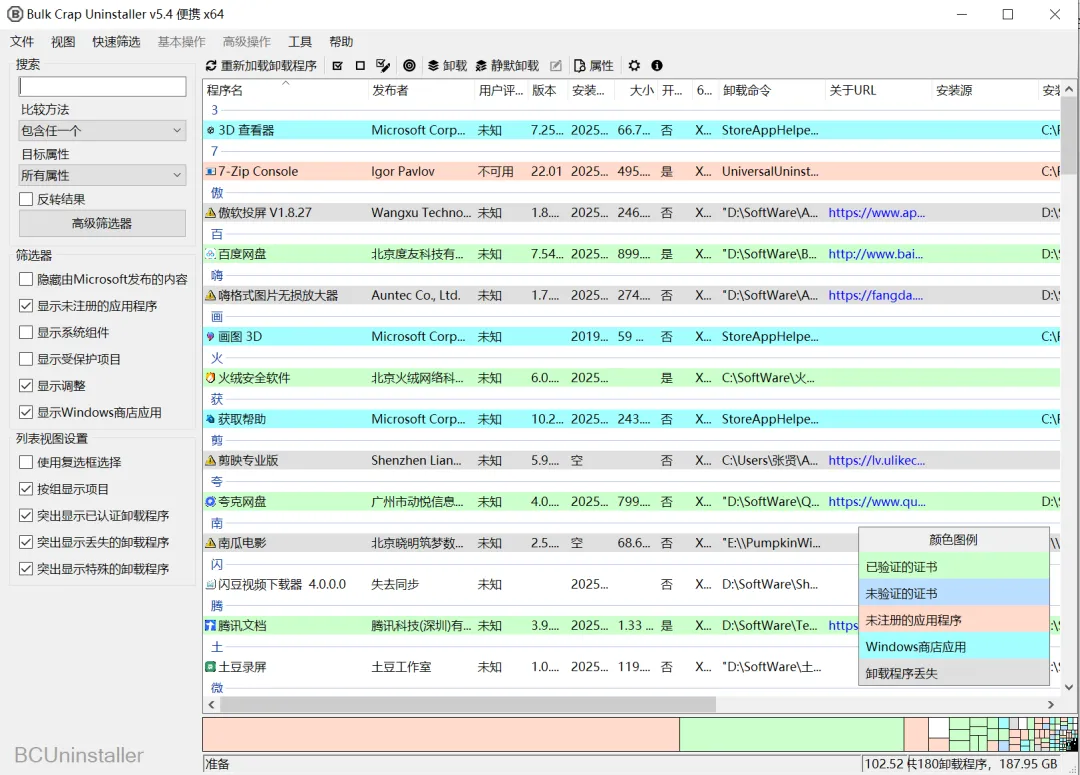
Task: Click the 获取帮助 app icon
Action: click(x=211, y=420)
